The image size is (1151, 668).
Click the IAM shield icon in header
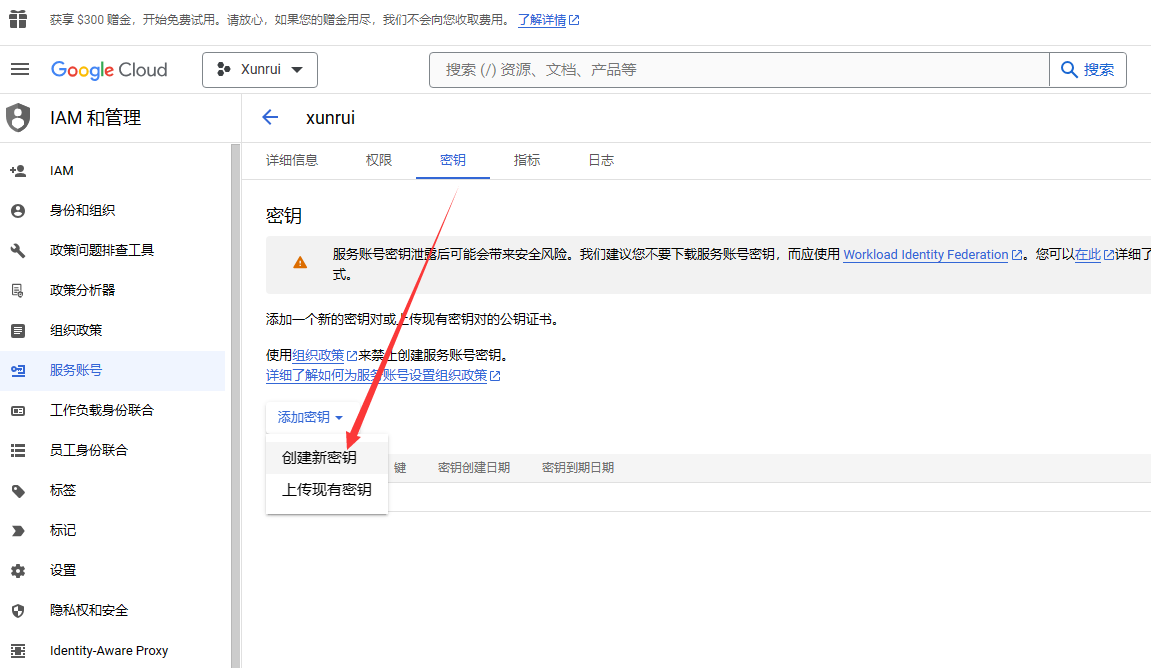18,117
